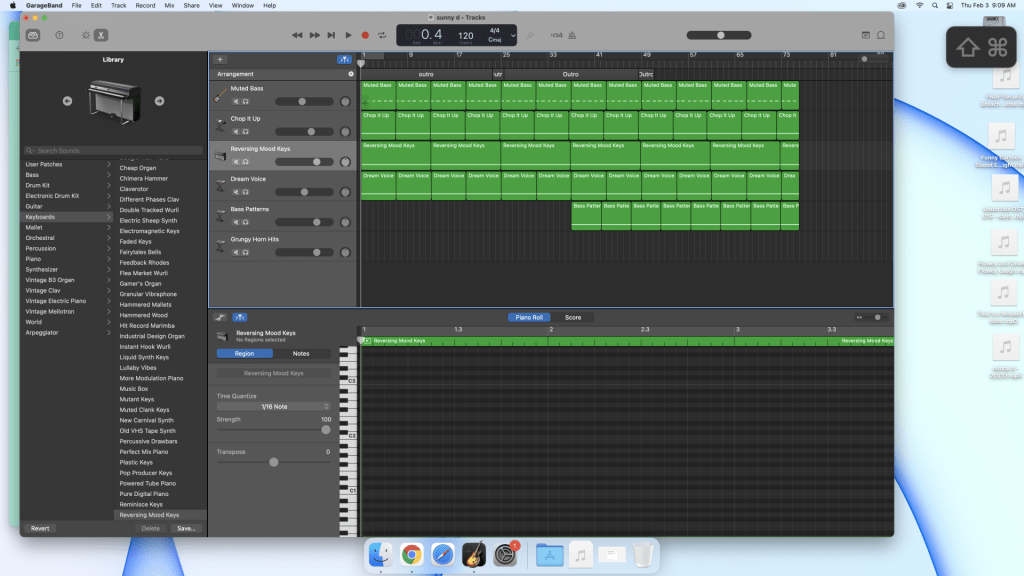Toggle the Smart Controls dial icon
This screenshot has width=1024, height=576.
pyautogui.click(x=86, y=35)
